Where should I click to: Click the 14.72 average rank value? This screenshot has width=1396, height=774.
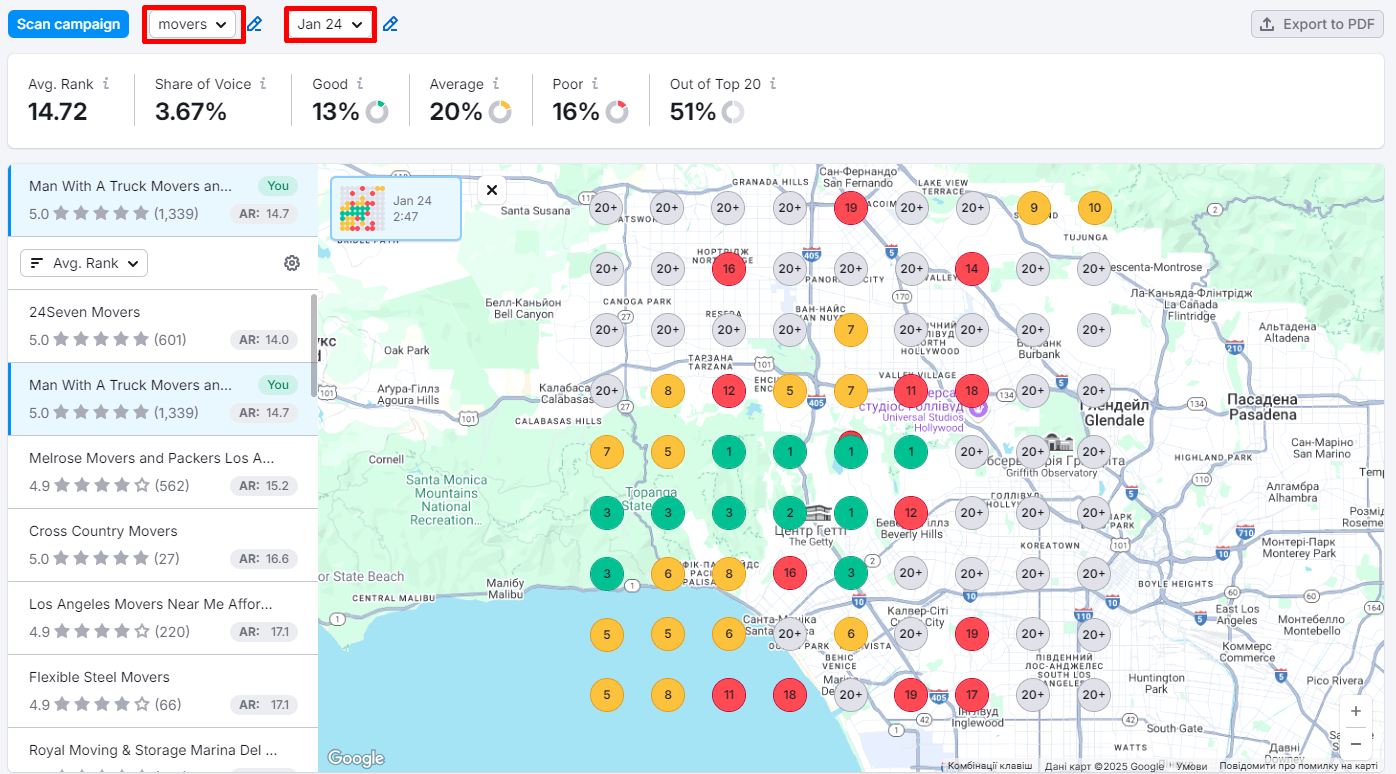coord(58,112)
